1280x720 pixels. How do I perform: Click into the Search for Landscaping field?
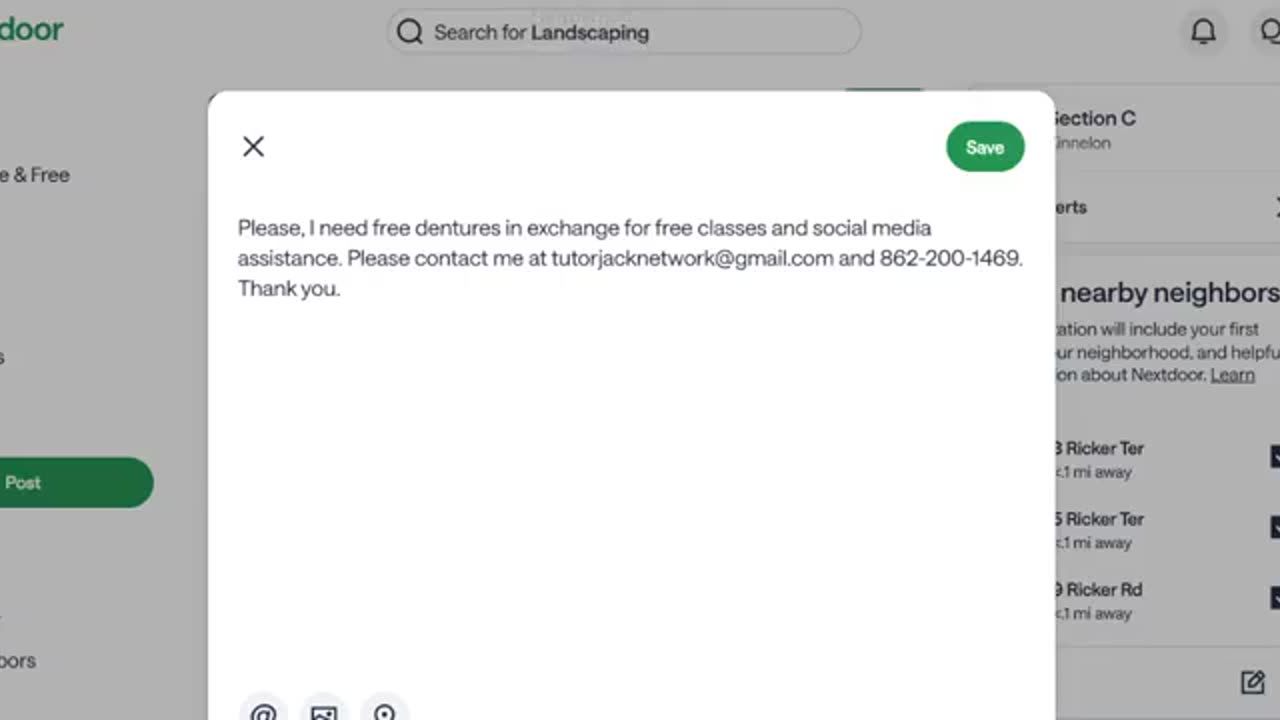[624, 32]
